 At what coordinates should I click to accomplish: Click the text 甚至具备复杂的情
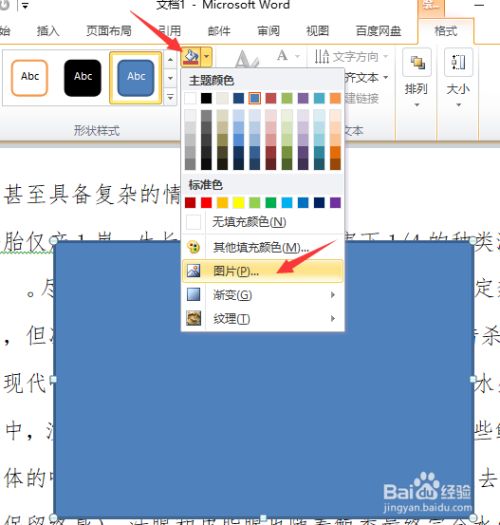pos(92,195)
